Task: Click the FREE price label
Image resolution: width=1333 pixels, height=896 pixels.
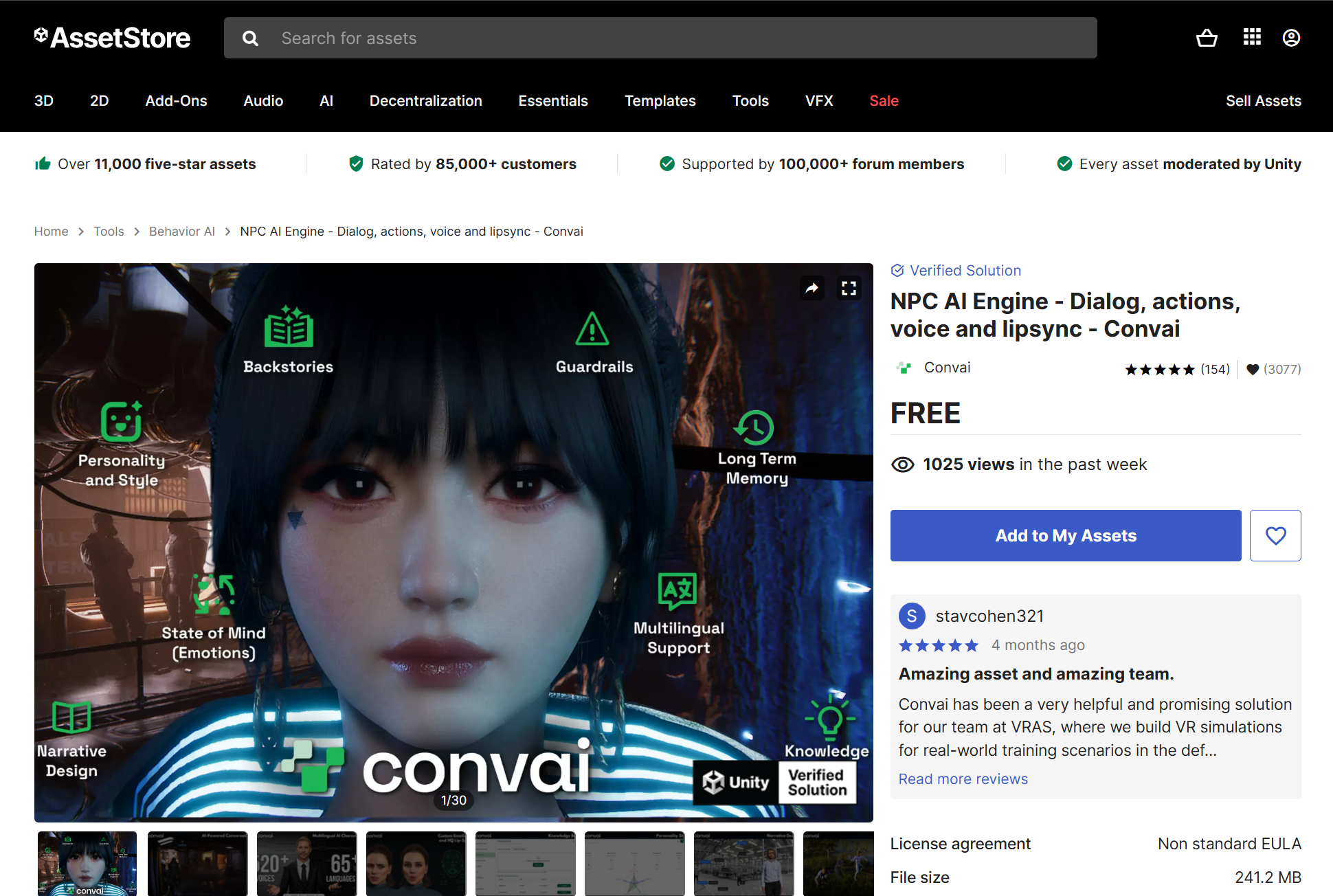Action: point(926,414)
